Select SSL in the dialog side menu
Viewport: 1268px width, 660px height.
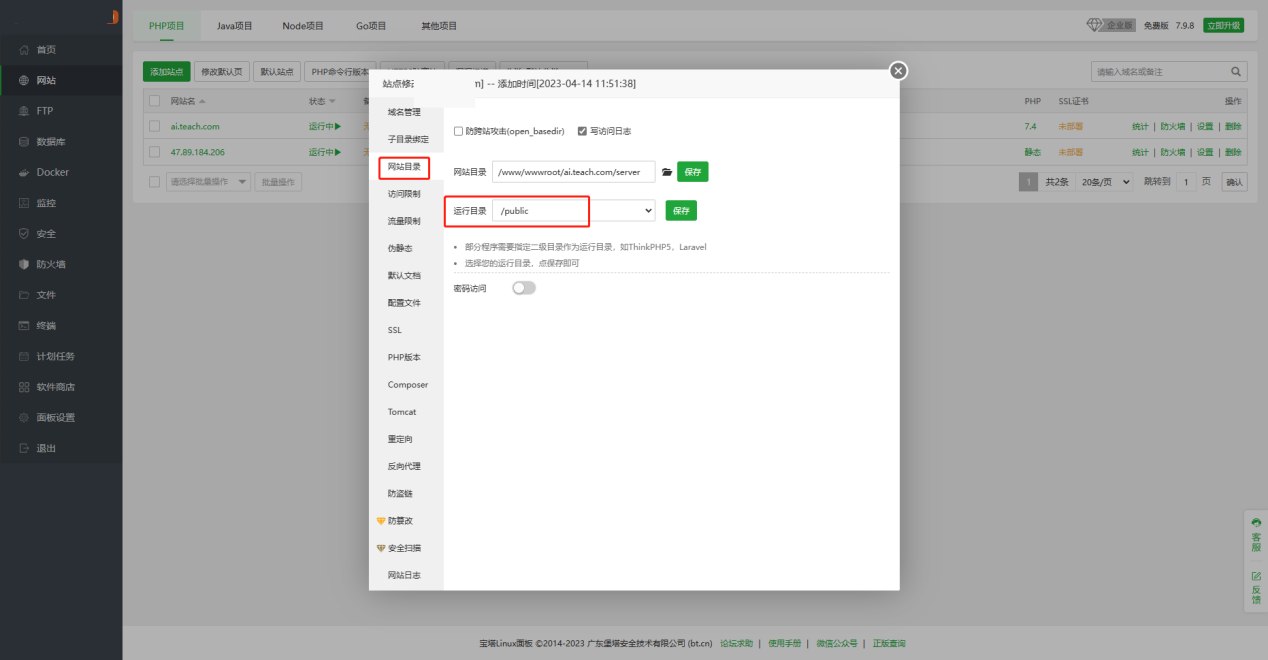pyautogui.click(x=395, y=330)
